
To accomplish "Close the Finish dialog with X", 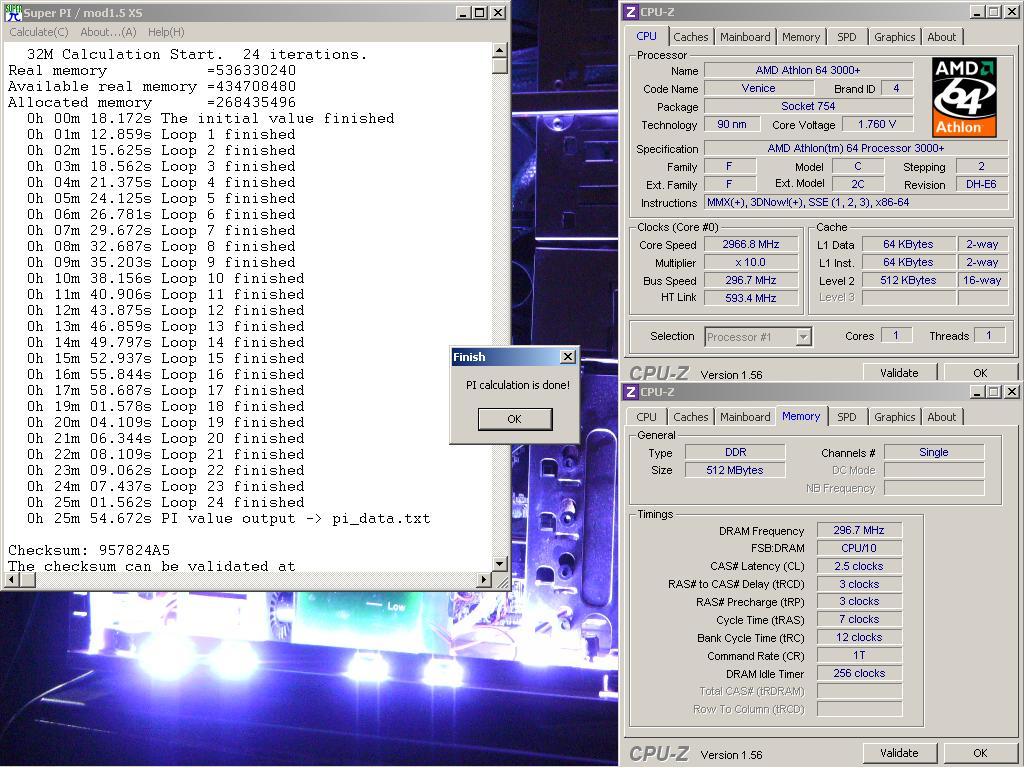I will click(568, 357).
